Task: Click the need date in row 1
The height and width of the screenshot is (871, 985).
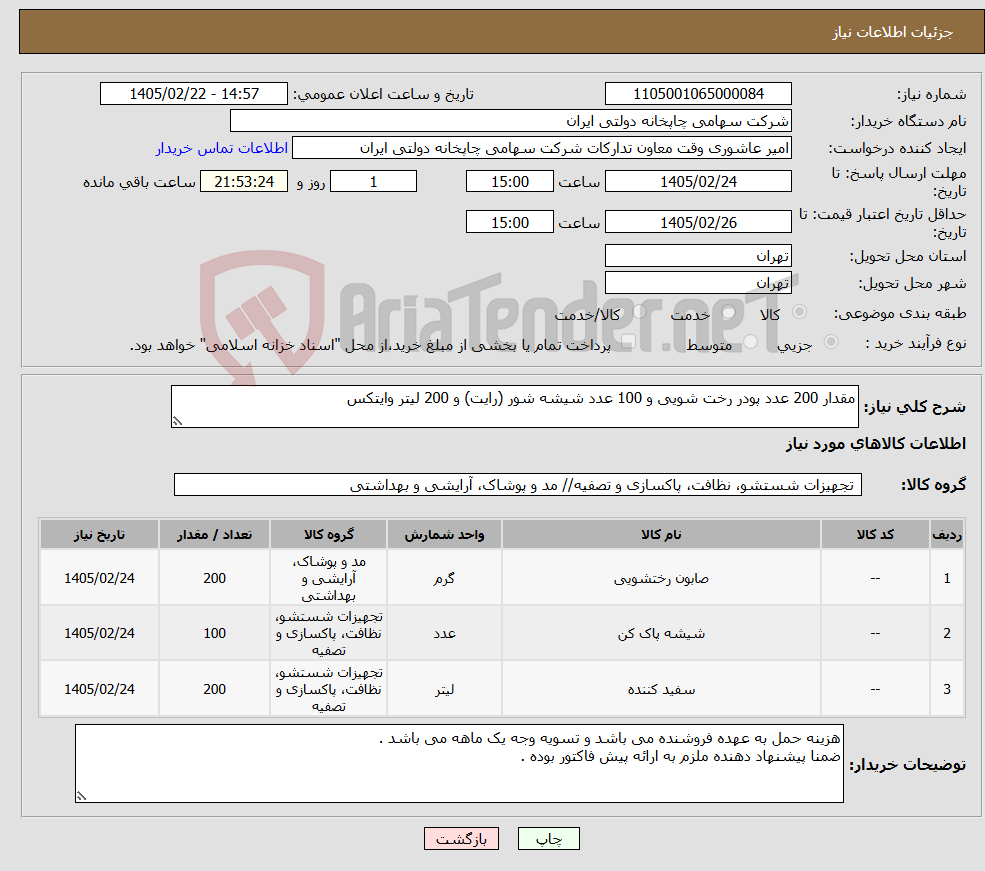Action: coord(99,578)
